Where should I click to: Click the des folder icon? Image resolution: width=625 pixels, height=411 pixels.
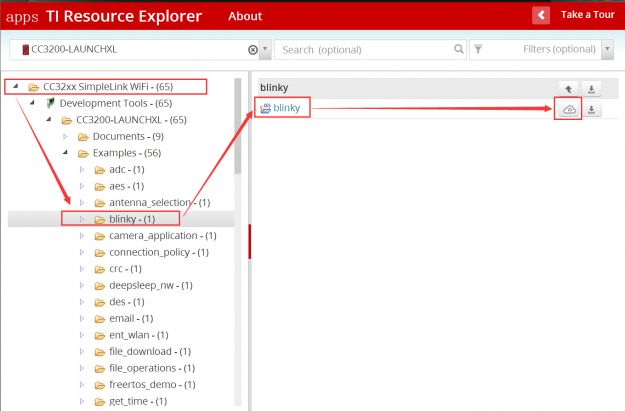tap(100, 303)
